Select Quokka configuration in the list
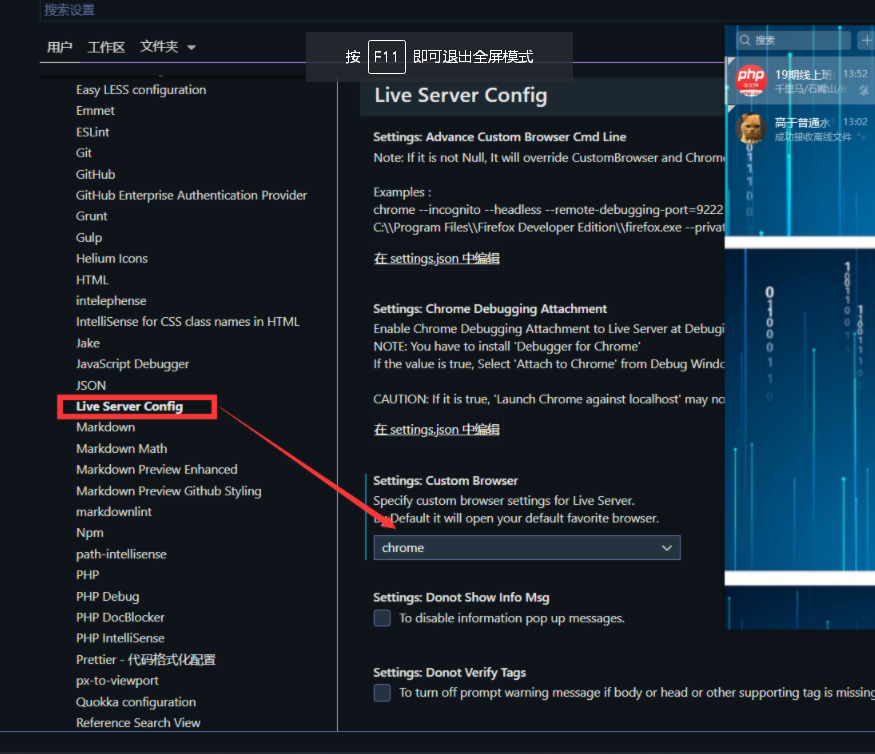This screenshot has width=875, height=754. 136,702
